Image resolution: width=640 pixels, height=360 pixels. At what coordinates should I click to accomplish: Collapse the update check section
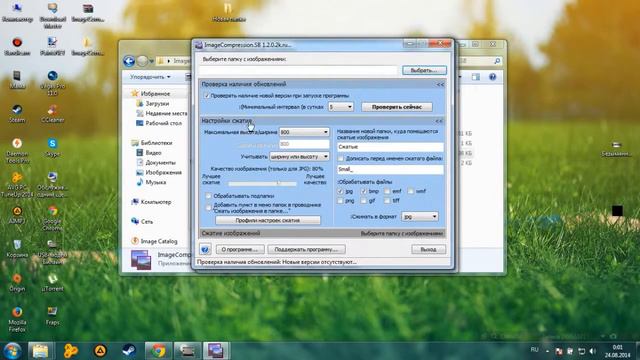tap(440, 84)
